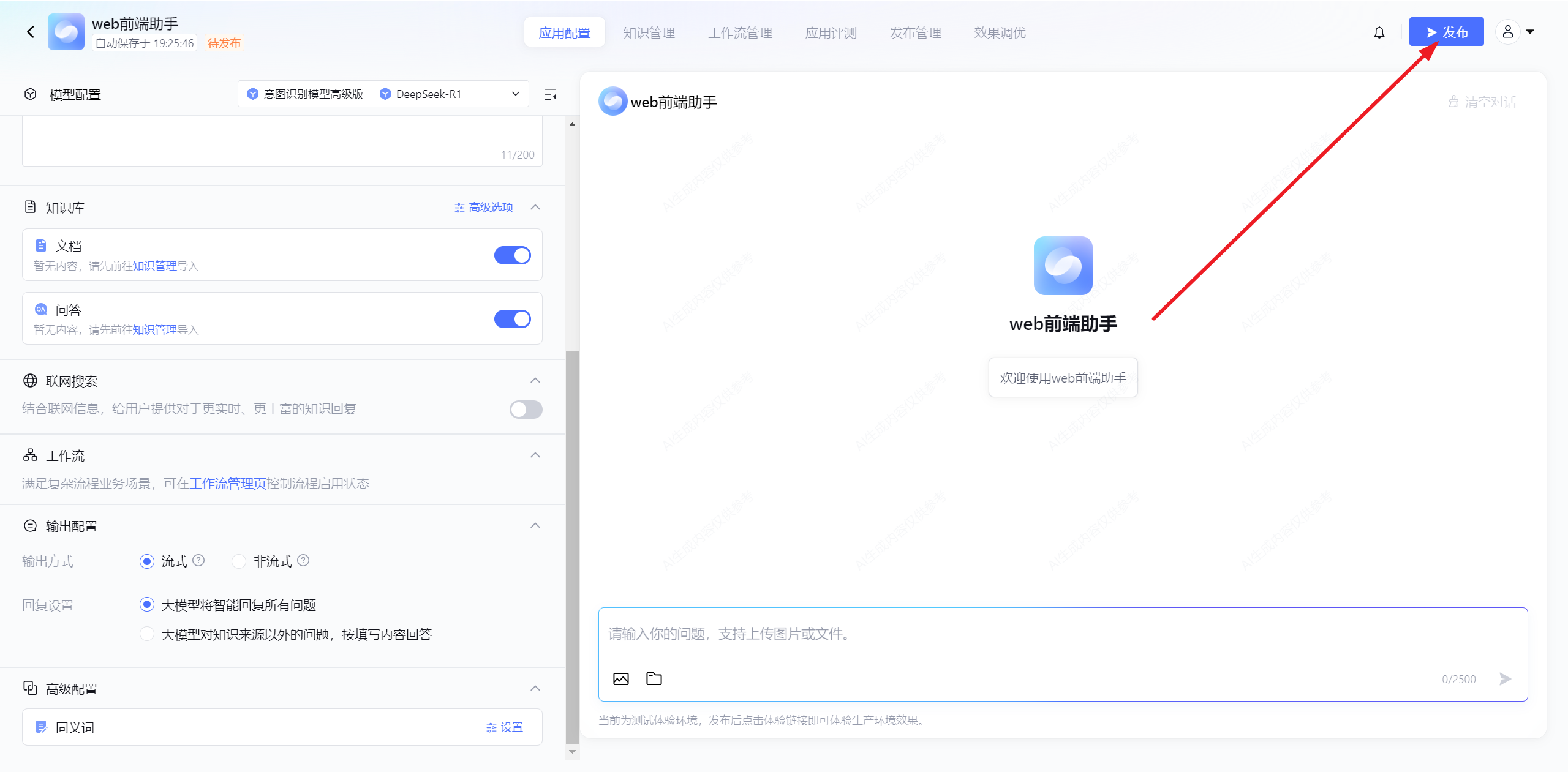Image resolution: width=1568 pixels, height=772 pixels.
Task: Go back using the left arrow icon
Action: [x=31, y=32]
